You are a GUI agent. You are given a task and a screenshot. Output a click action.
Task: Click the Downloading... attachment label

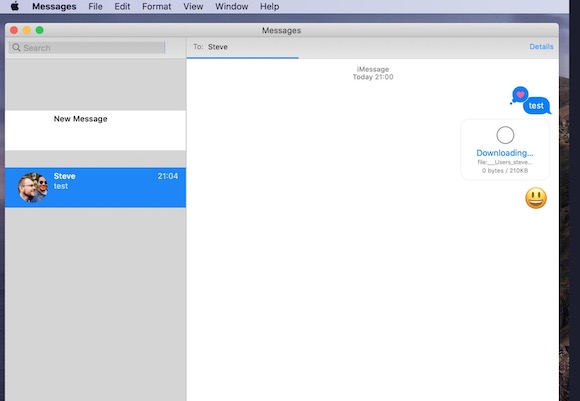click(505, 153)
